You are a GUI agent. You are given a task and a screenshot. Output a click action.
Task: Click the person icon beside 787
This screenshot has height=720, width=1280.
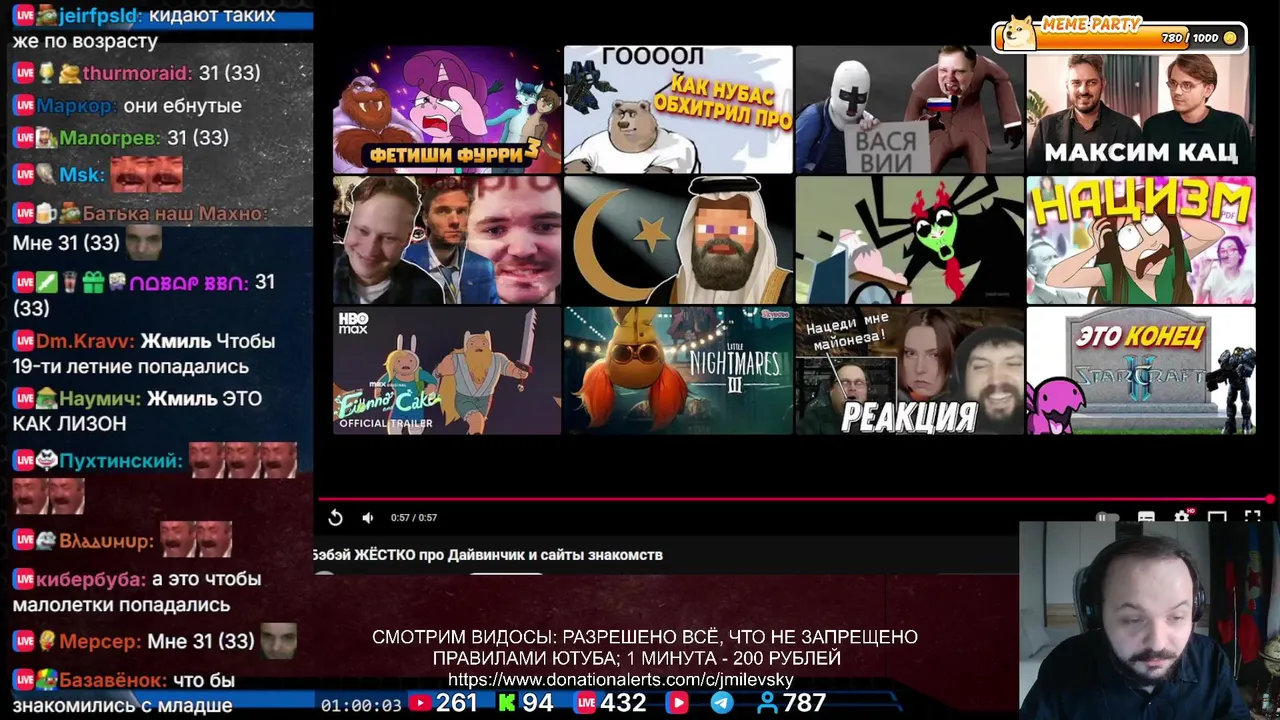click(766, 704)
